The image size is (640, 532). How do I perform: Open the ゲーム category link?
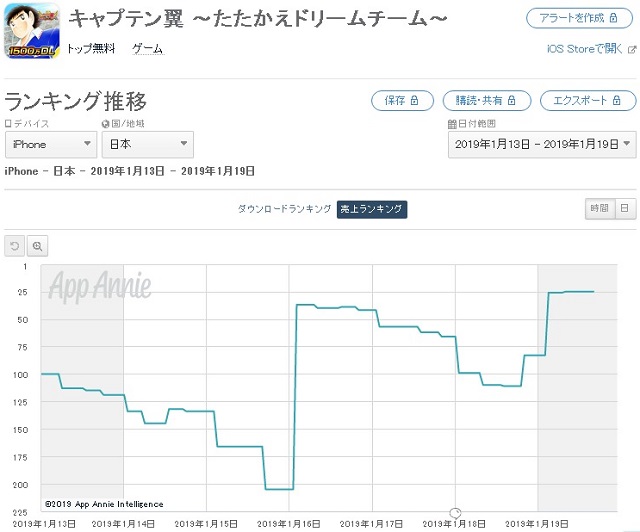coord(148,49)
